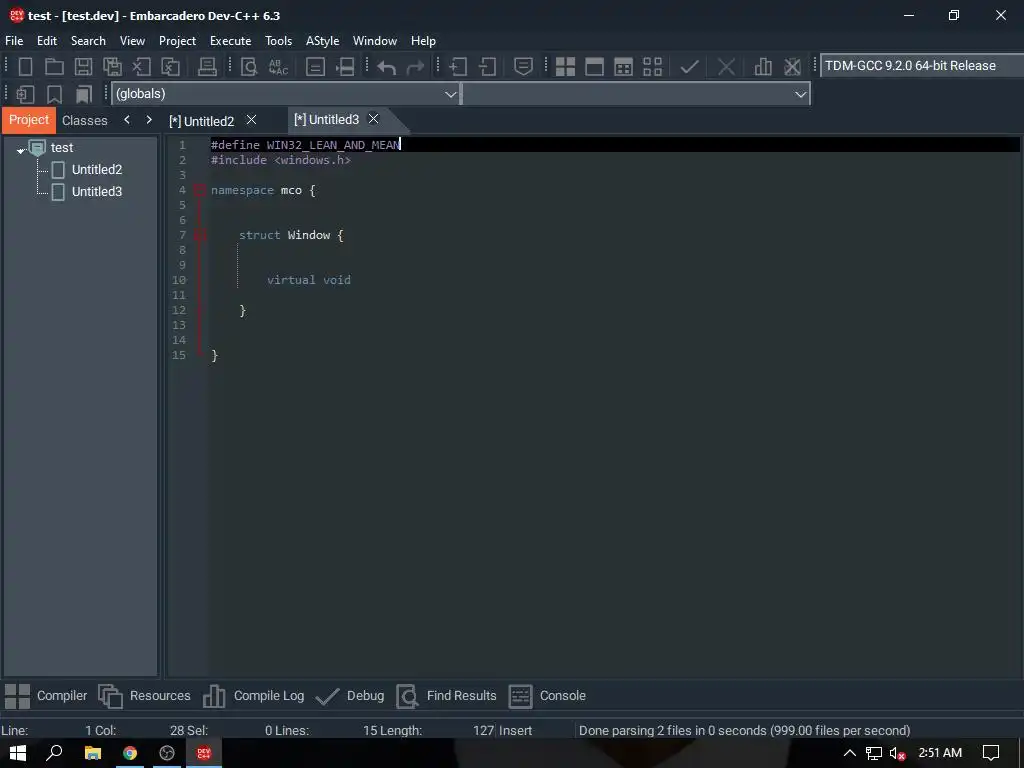
Task: Click the Close file toolbar icon
Action: point(142,67)
